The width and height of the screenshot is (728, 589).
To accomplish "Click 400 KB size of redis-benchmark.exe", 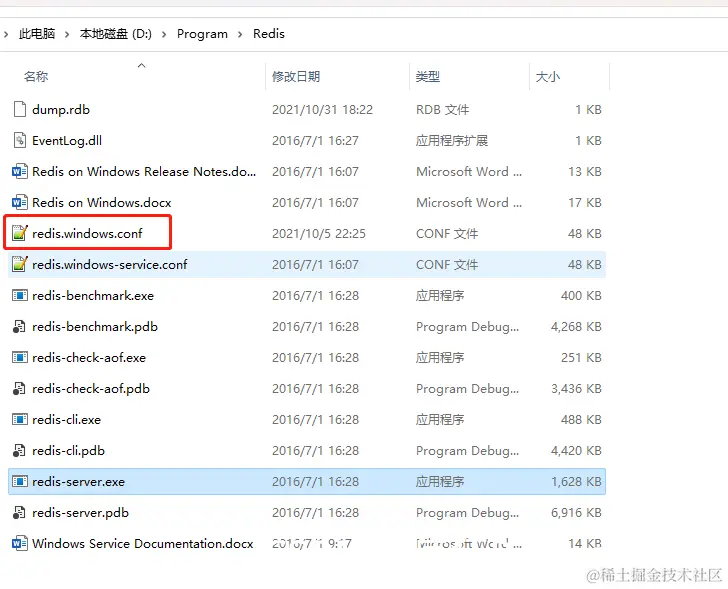I will 581,296.
